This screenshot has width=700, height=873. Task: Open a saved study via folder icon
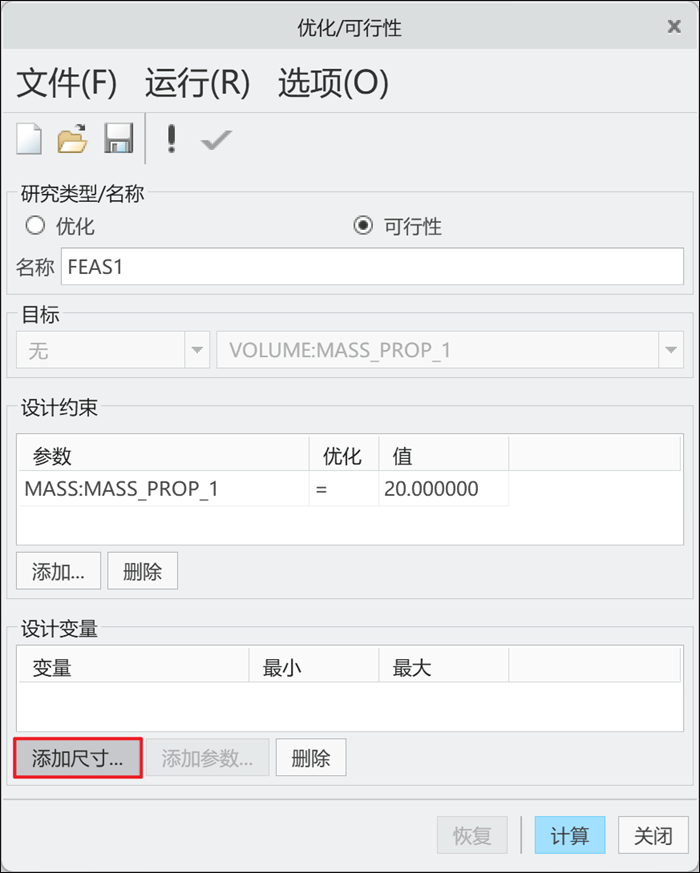pyautogui.click(x=72, y=139)
